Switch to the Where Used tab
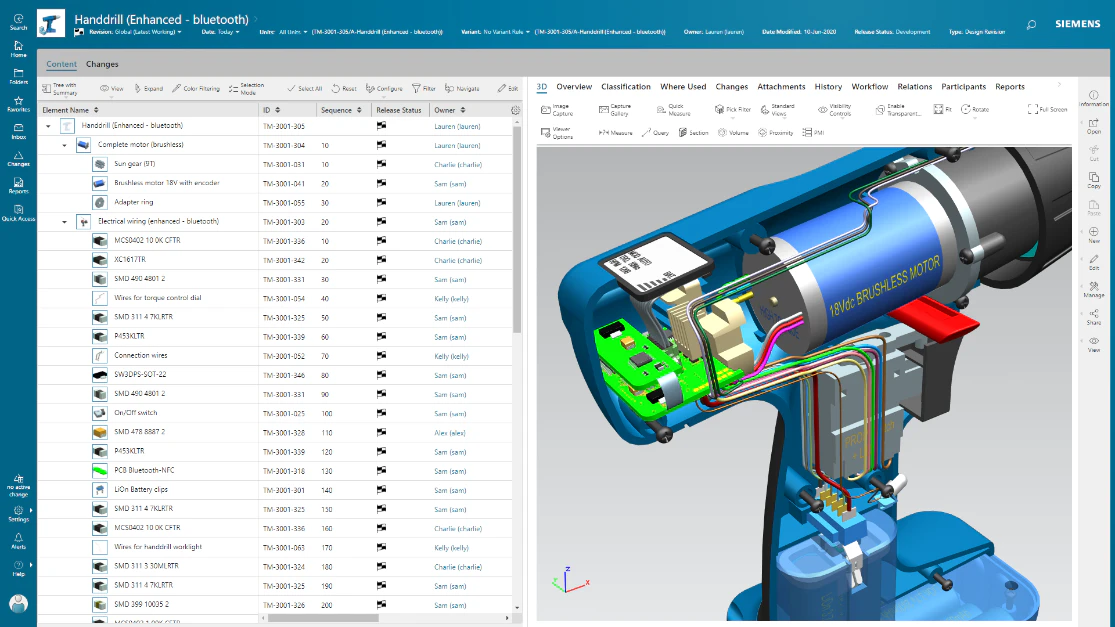This screenshot has height=627, width=1115. coord(683,87)
